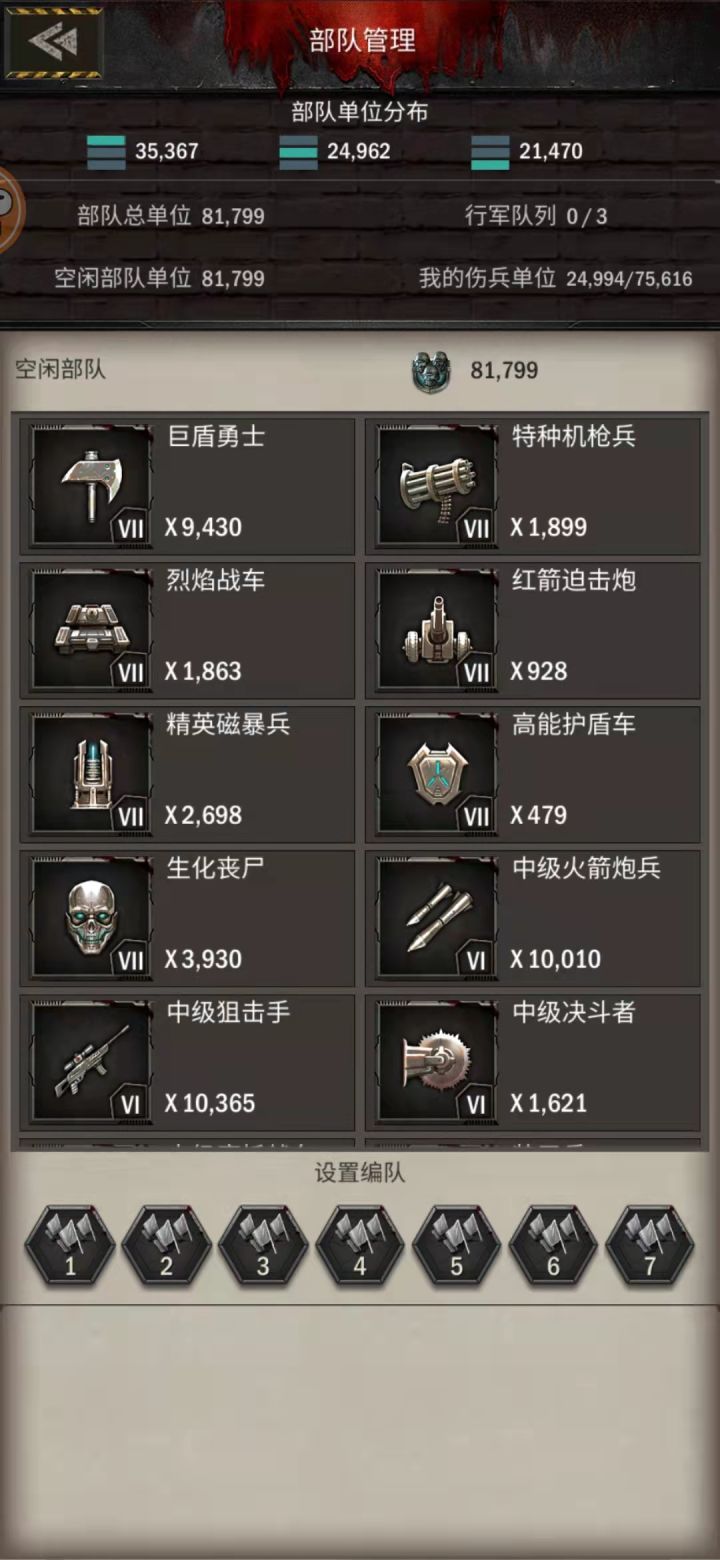Tap the front-row troop distribution bar 35,367
The width and height of the screenshot is (720, 1560).
point(106,152)
